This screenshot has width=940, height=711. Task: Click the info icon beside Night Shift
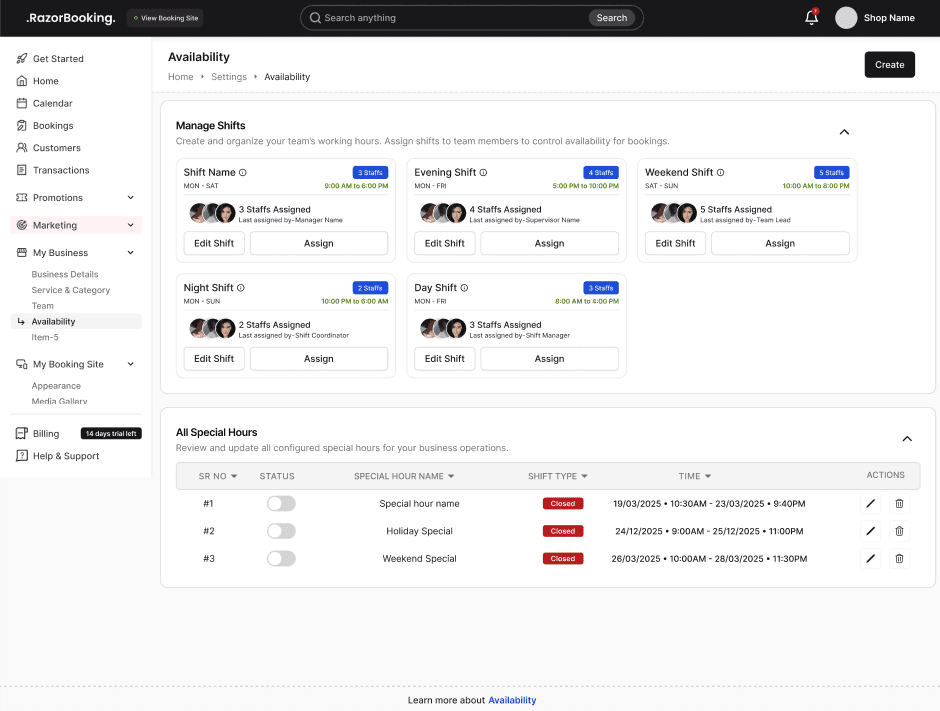pyautogui.click(x=240, y=288)
